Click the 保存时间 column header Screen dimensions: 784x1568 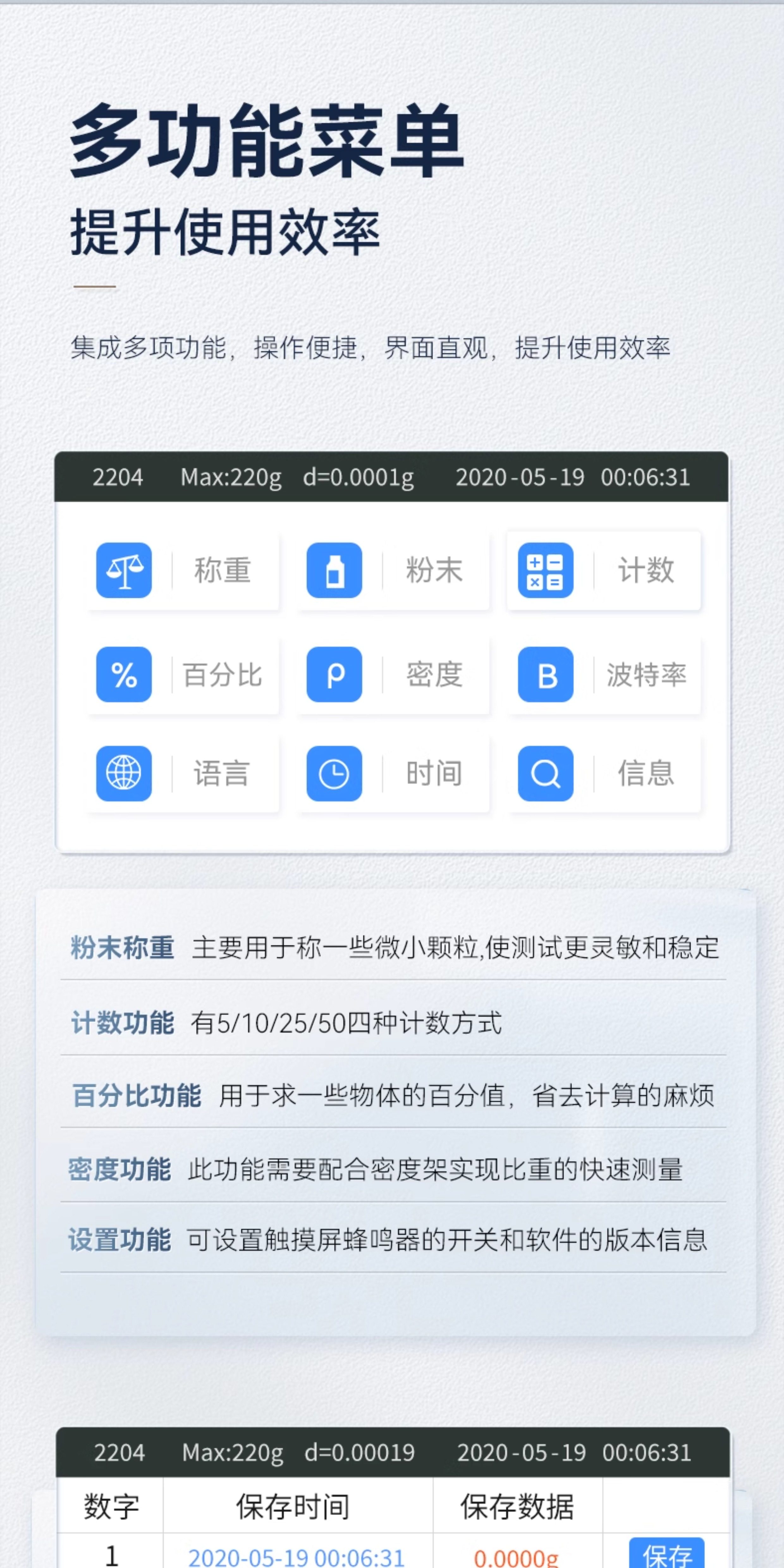293,1507
